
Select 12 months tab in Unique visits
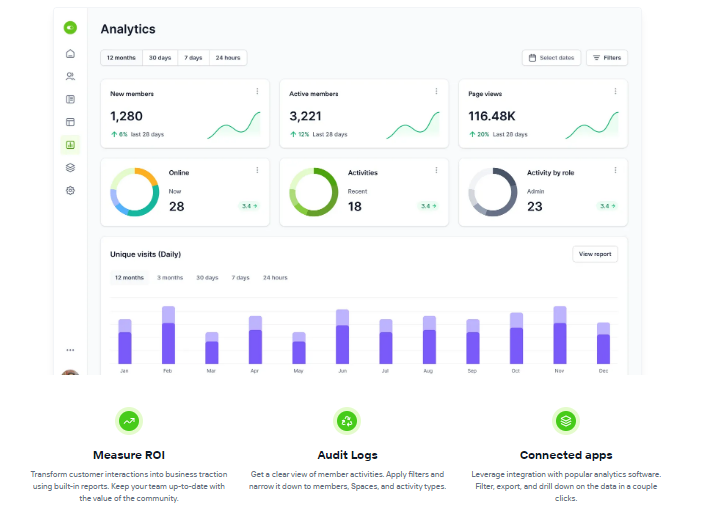[129, 278]
